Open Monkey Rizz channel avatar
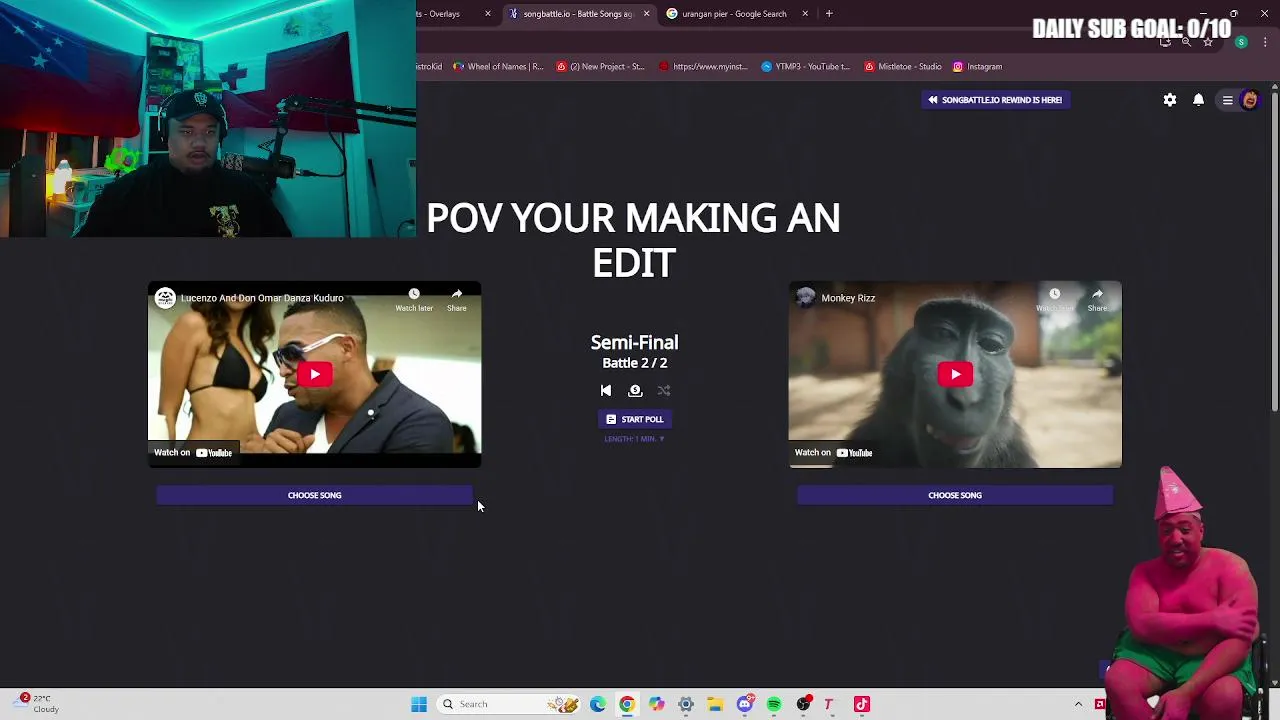1280x720 pixels. [x=806, y=298]
